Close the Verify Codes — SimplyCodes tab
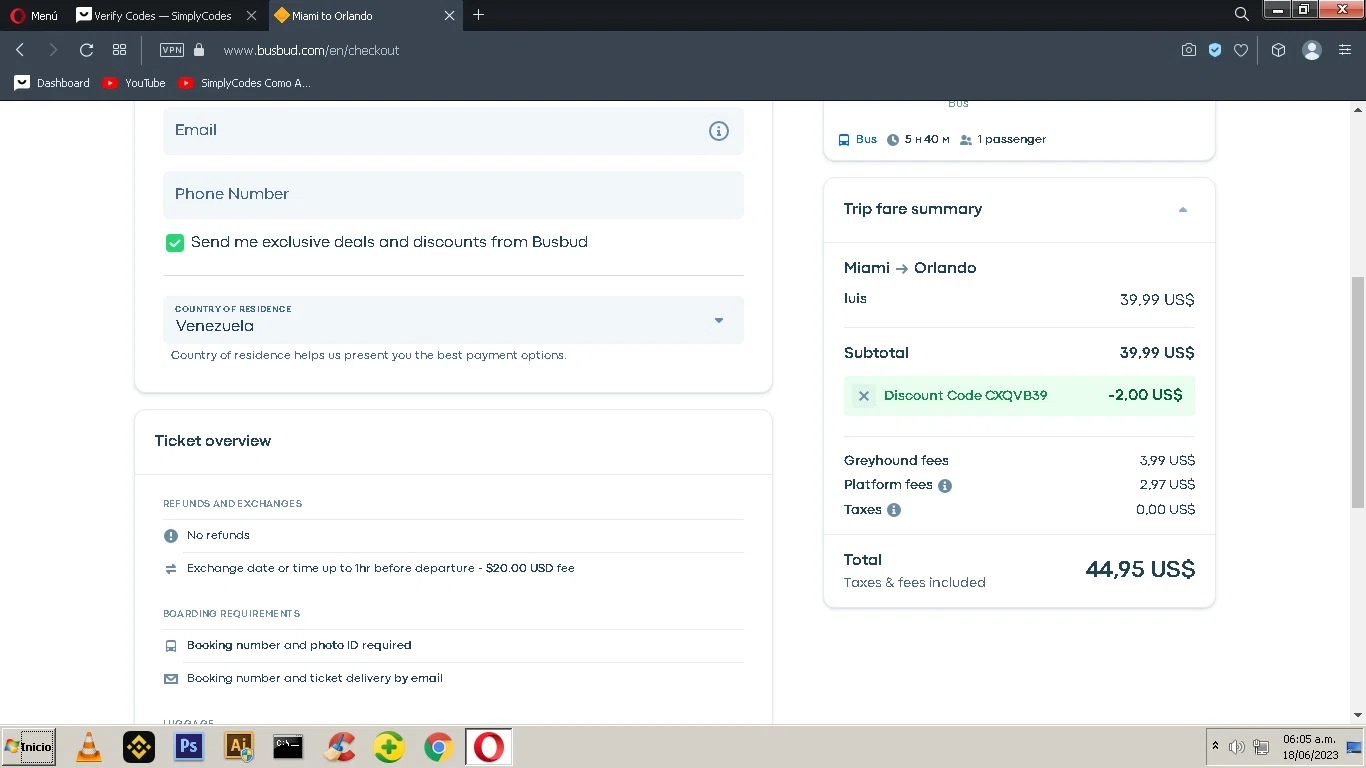Screen dimensions: 1366x768 (x=251, y=15)
